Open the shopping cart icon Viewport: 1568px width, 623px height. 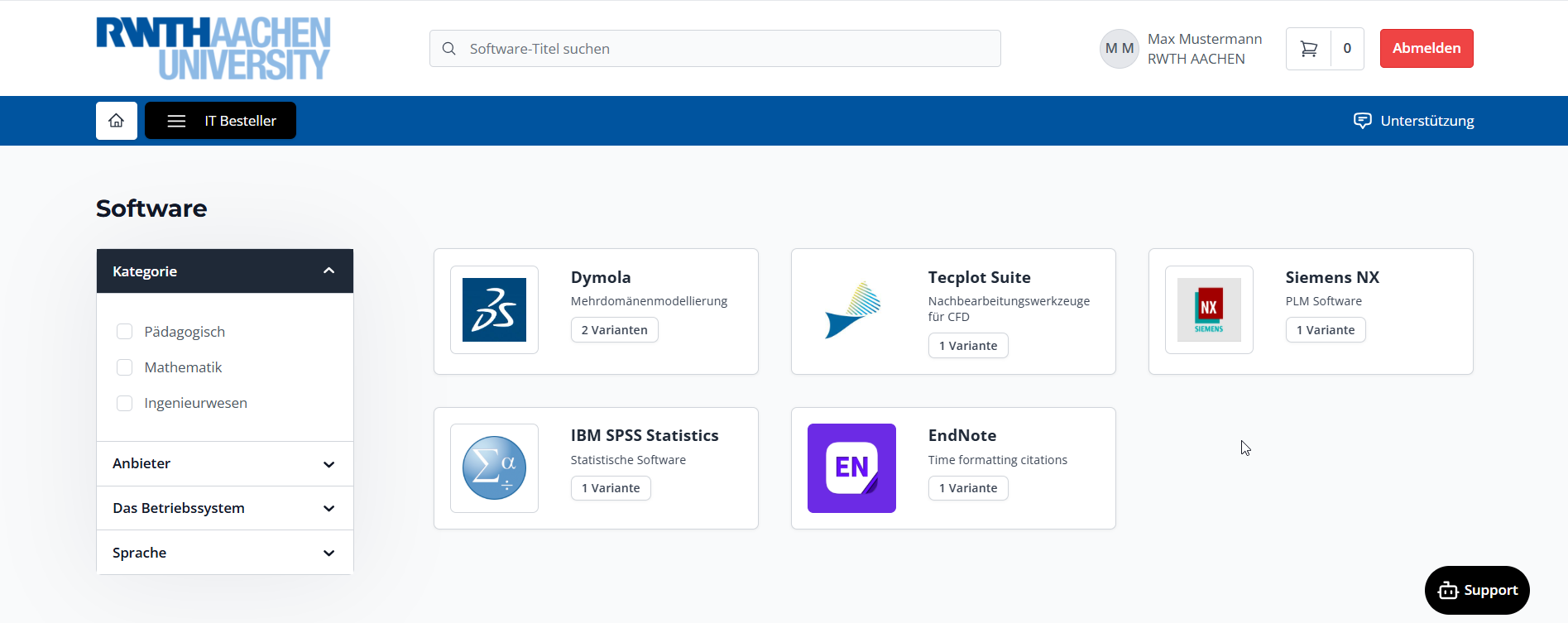click(x=1308, y=49)
